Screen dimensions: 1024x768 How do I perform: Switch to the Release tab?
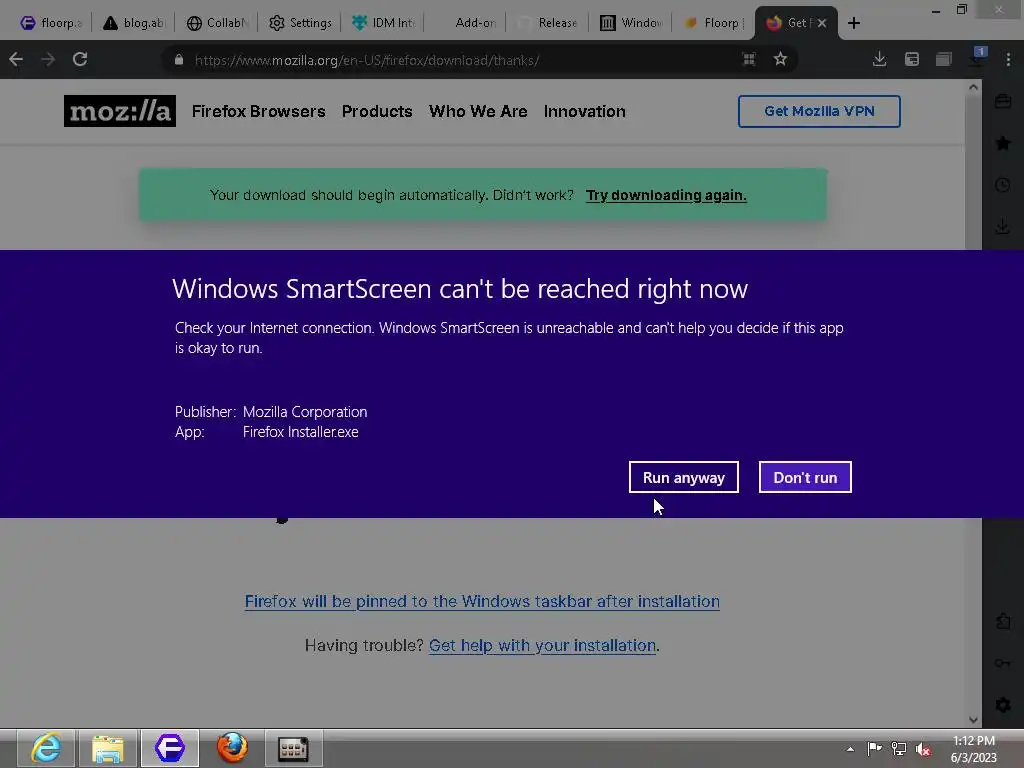point(548,23)
